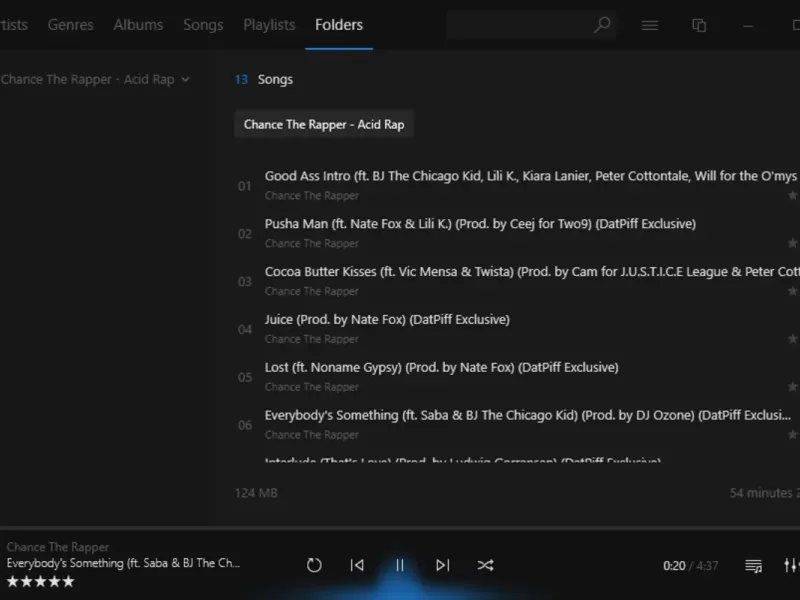This screenshot has width=800, height=600.
Task: Select track 05 Lost ft. Noname Gypsy
Action: click(517, 377)
